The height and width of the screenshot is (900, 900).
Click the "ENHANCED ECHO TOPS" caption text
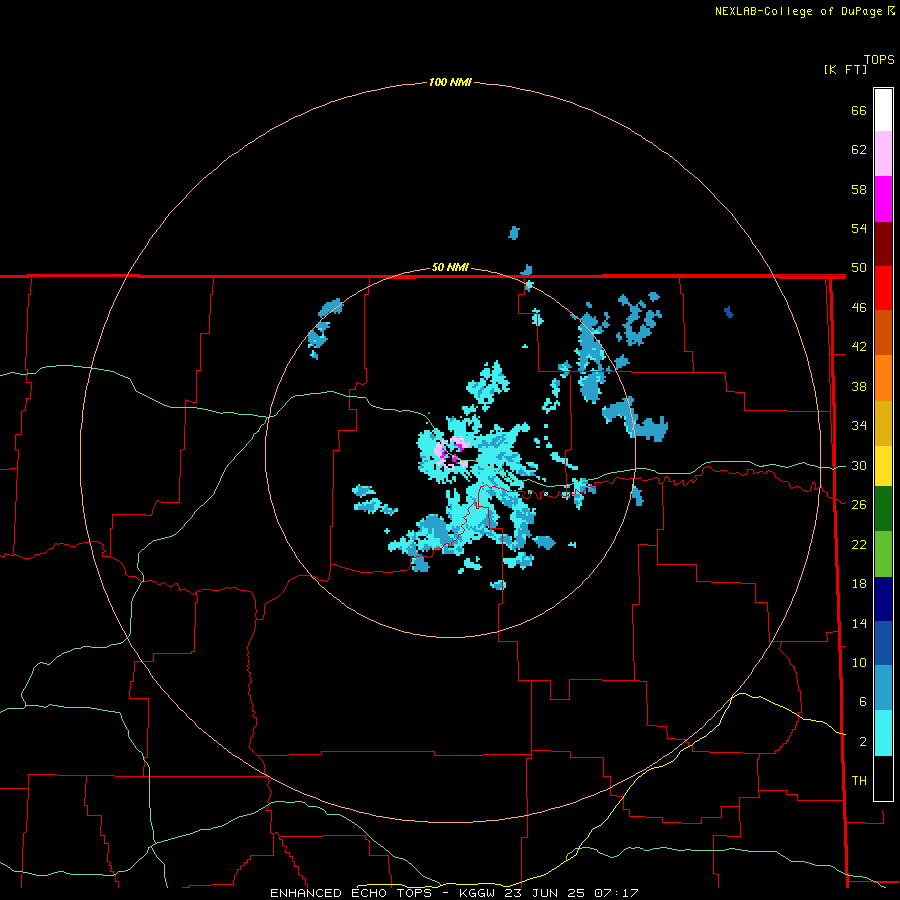click(351, 893)
